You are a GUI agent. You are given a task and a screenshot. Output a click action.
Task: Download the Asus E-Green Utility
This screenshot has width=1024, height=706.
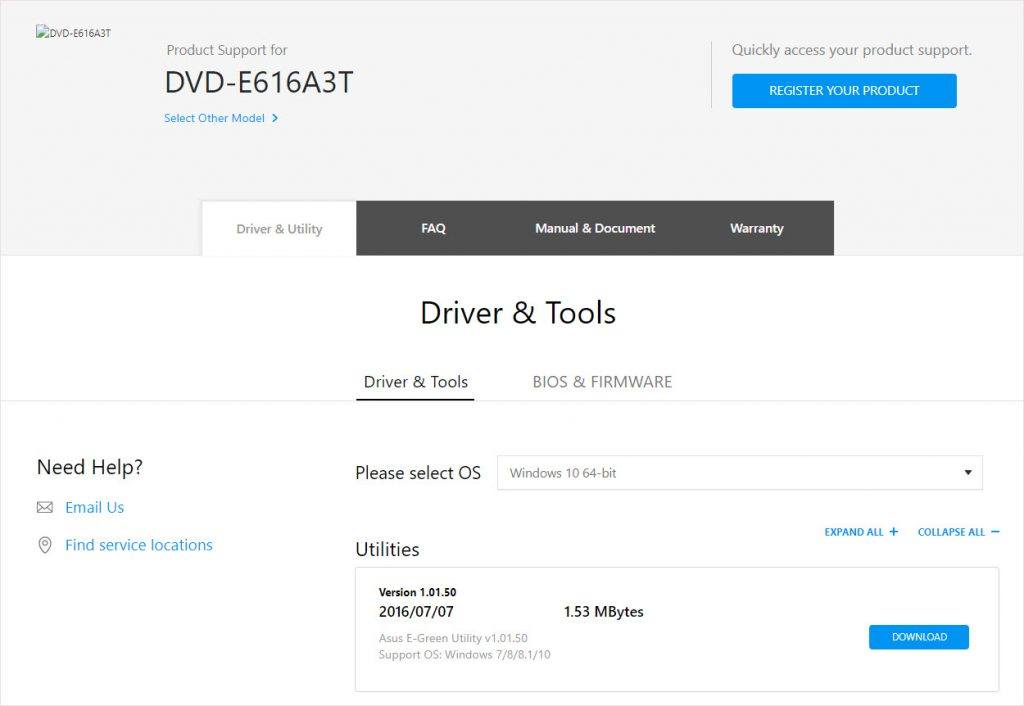coord(918,637)
